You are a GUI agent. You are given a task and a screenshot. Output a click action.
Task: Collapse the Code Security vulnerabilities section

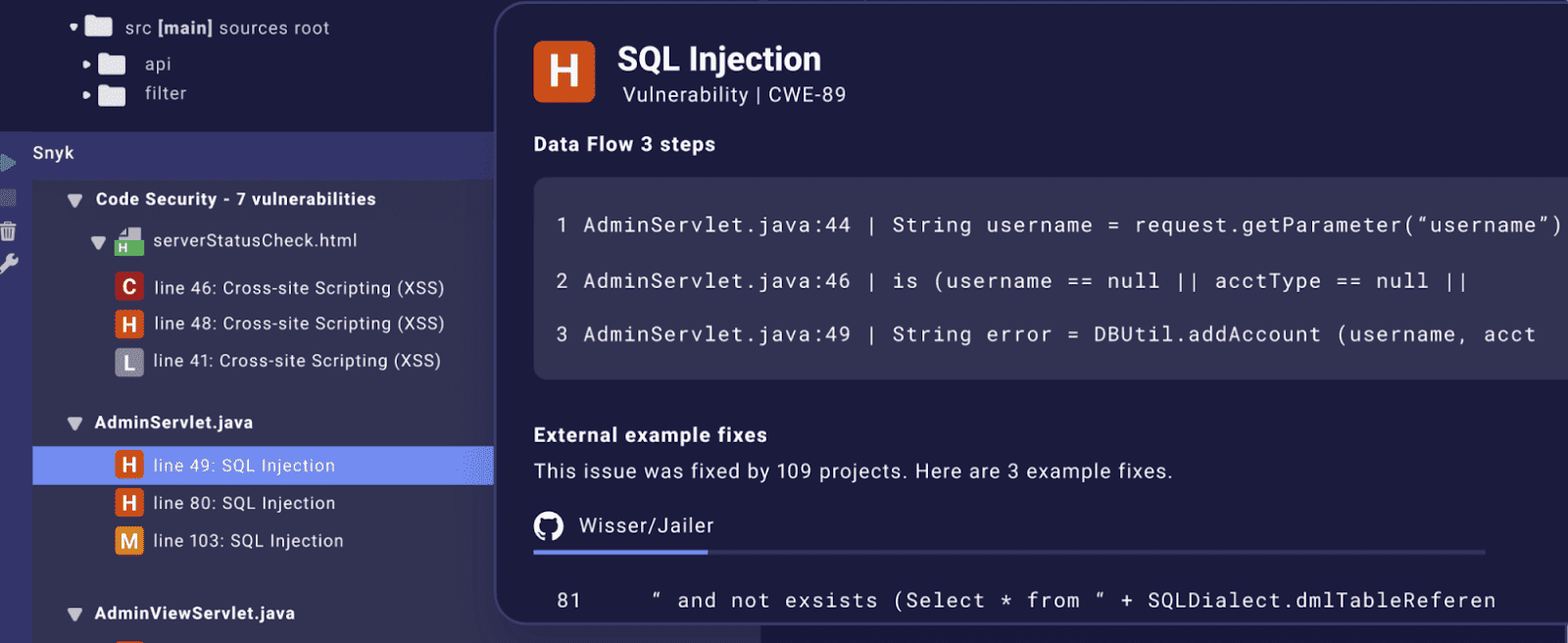pos(74,200)
